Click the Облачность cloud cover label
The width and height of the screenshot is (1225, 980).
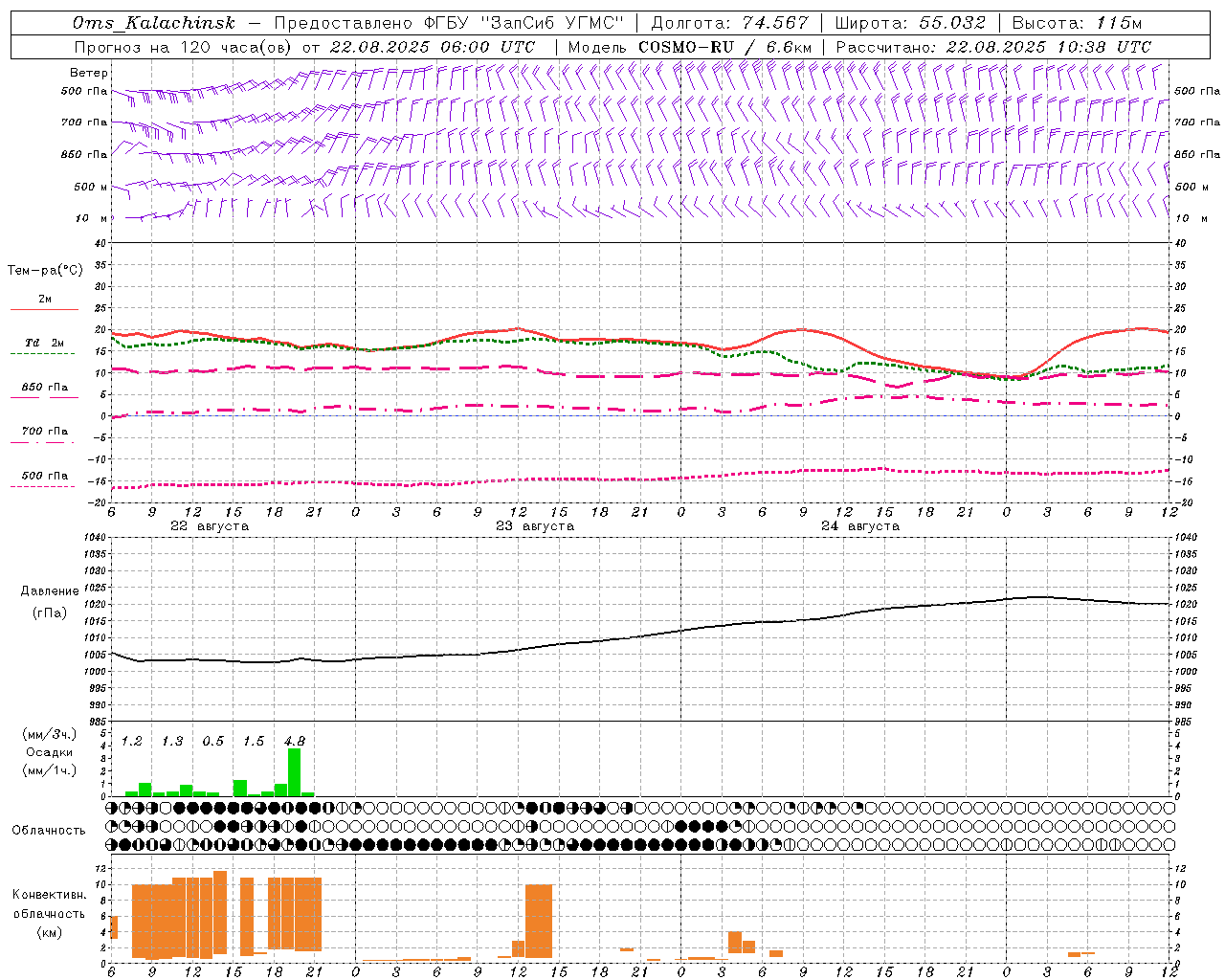point(49,830)
